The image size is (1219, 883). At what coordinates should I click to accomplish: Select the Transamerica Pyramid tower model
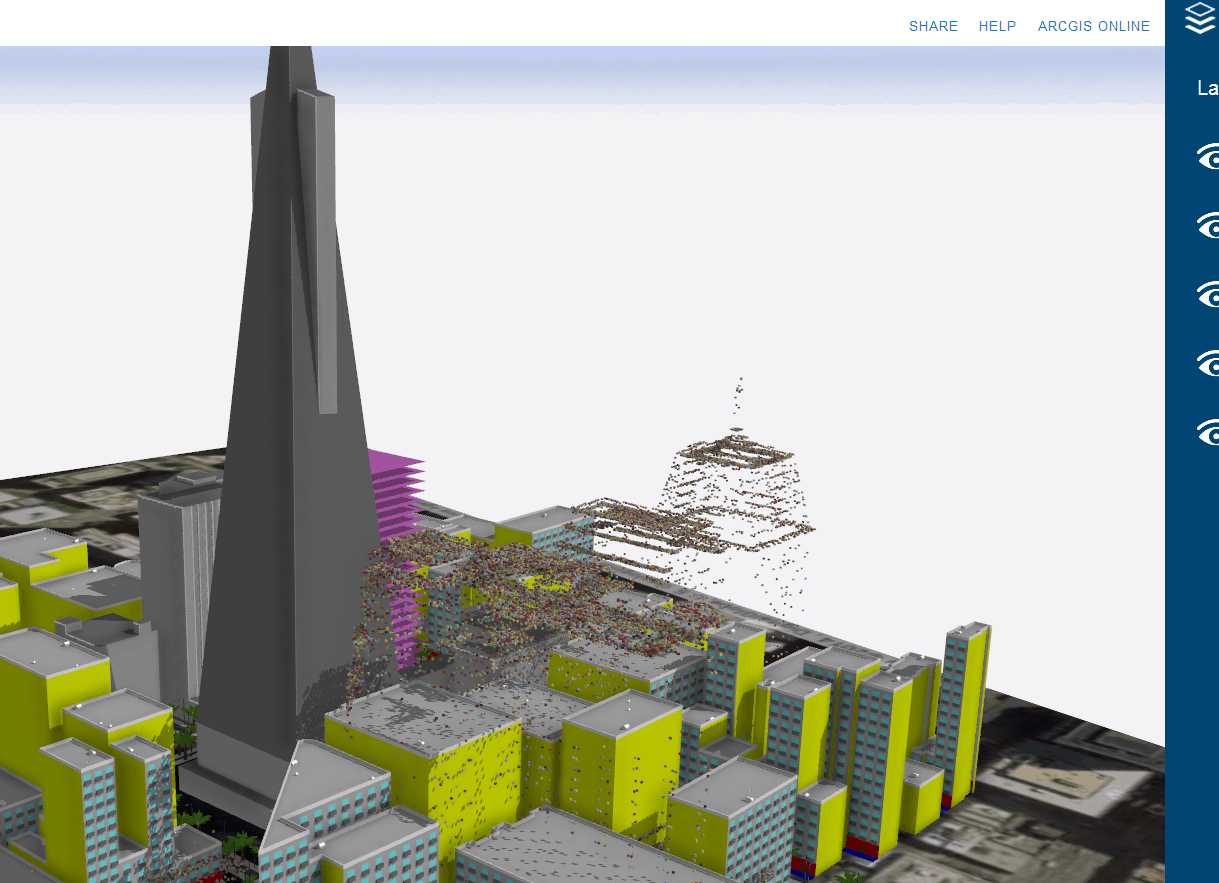point(290,350)
